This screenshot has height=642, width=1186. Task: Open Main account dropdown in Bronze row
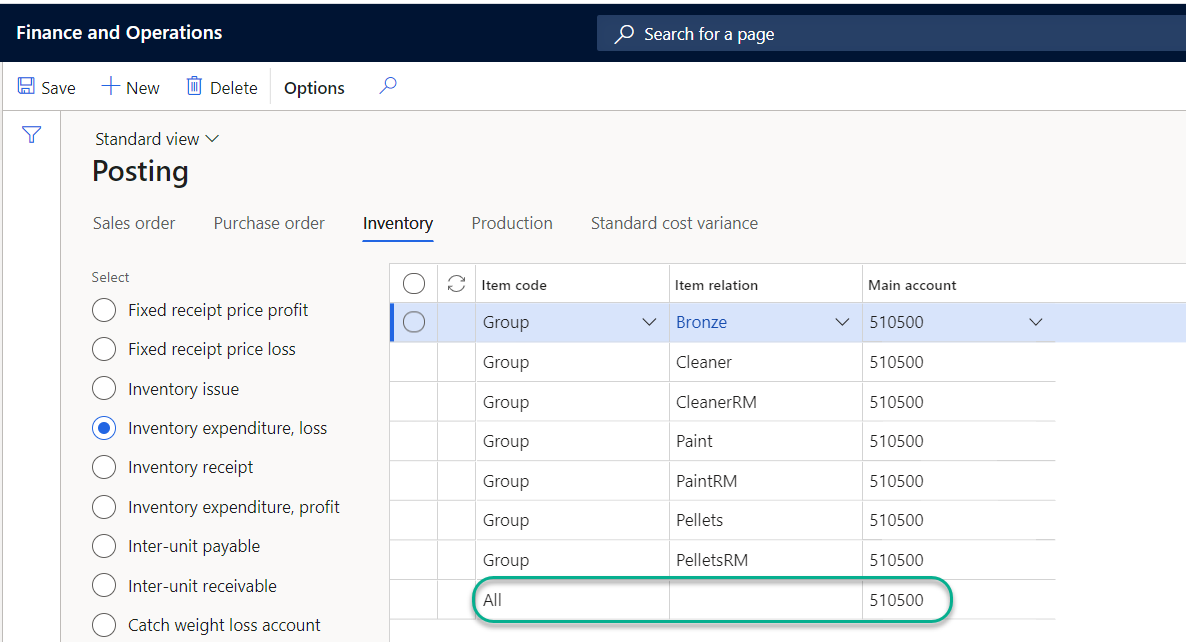tap(1035, 322)
